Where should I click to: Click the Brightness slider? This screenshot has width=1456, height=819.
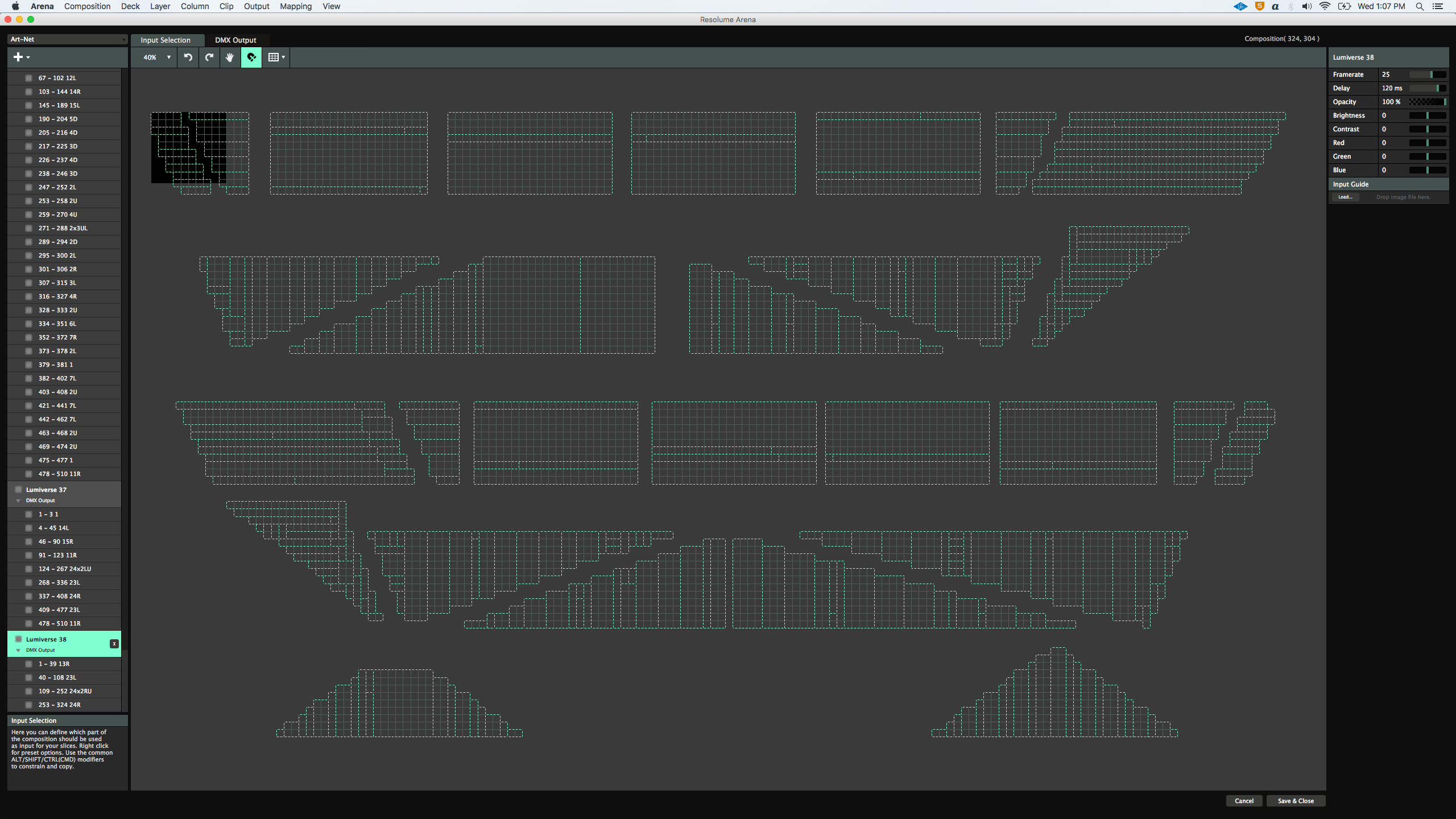1427,115
